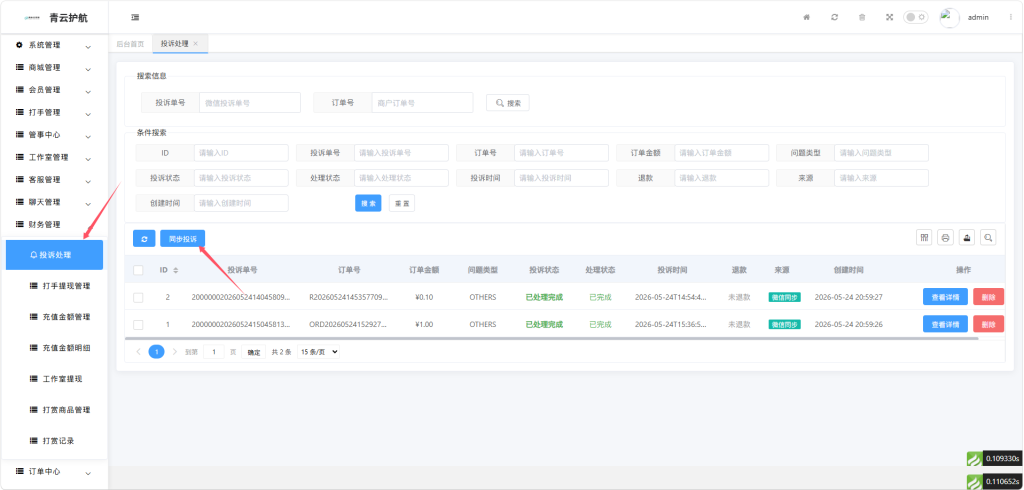Open the more options dots next to admin
The height and width of the screenshot is (490, 1024).
(x=1010, y=18)
